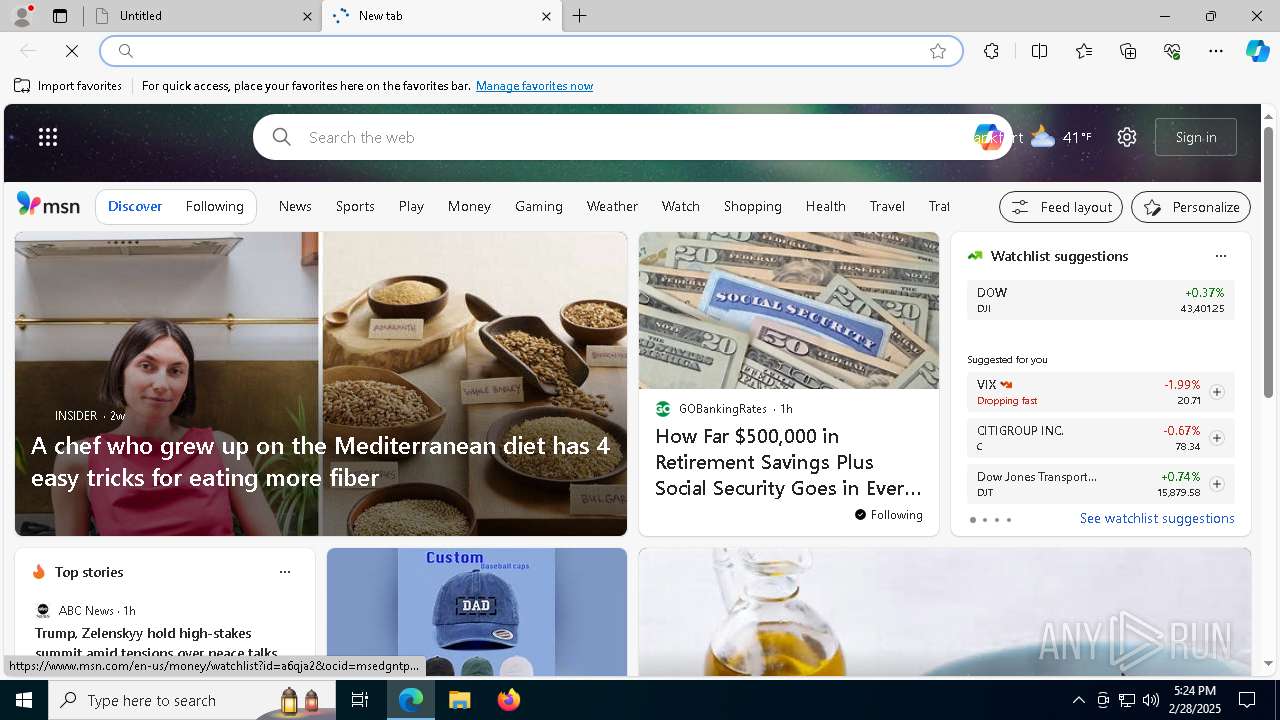Open the Watch menu item
The image size is (1280, 720).
pyautogui.click(x=680, y=206)
